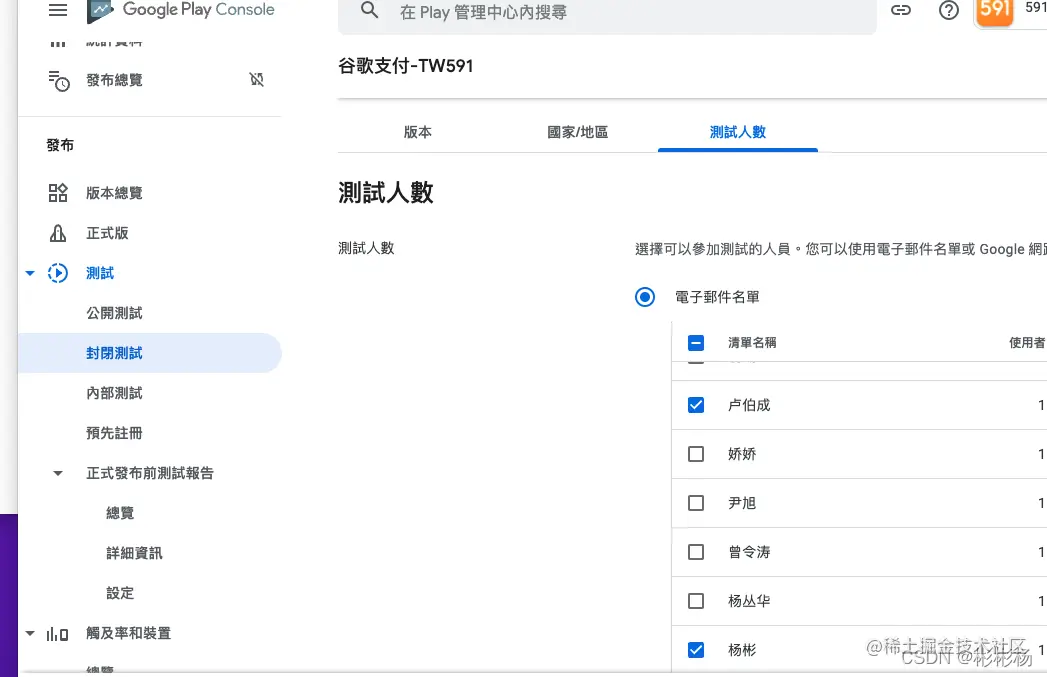The height and width of the screenshot is (677, 1047).
Task: Collapse the 測試 section arrow
Action: coord(30,273)
